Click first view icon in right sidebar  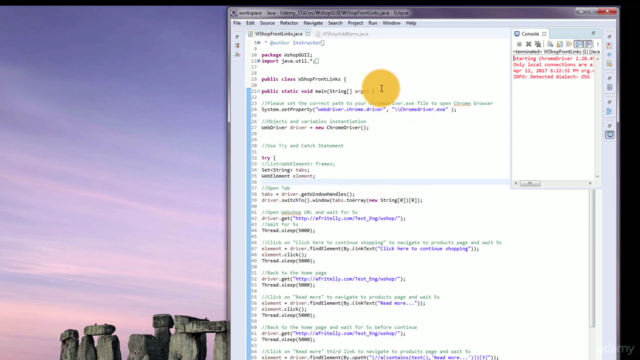click(609, 45)
